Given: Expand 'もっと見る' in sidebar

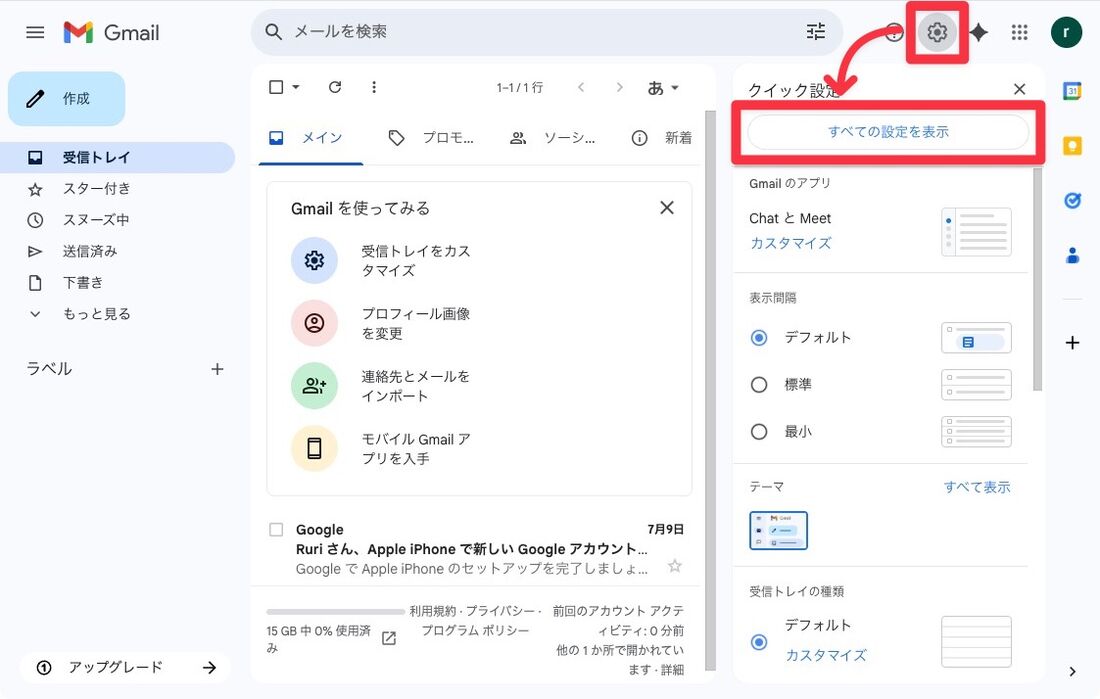Looking at the screenshot, I should pos(97,314).
